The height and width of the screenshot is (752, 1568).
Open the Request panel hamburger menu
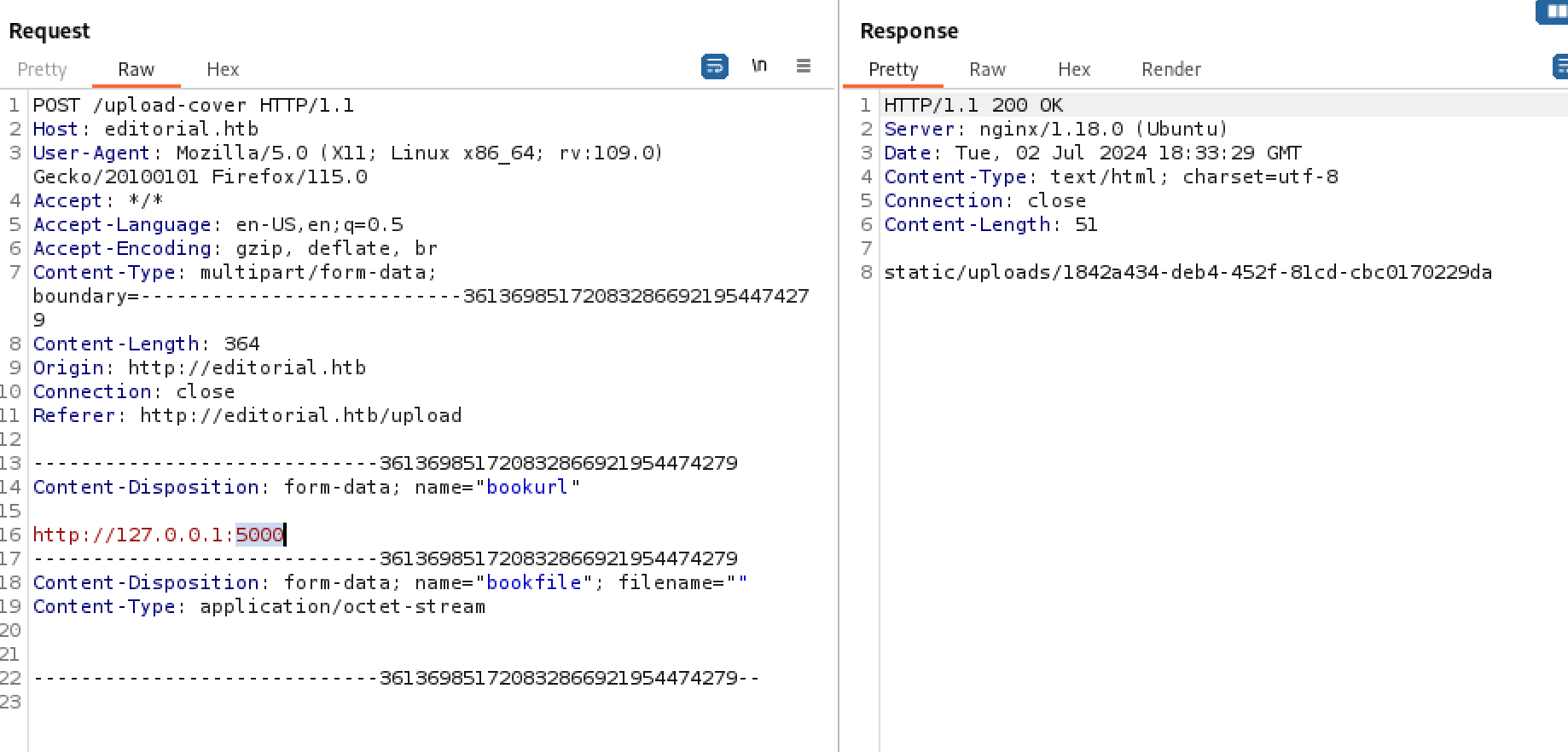click(803, 66)
